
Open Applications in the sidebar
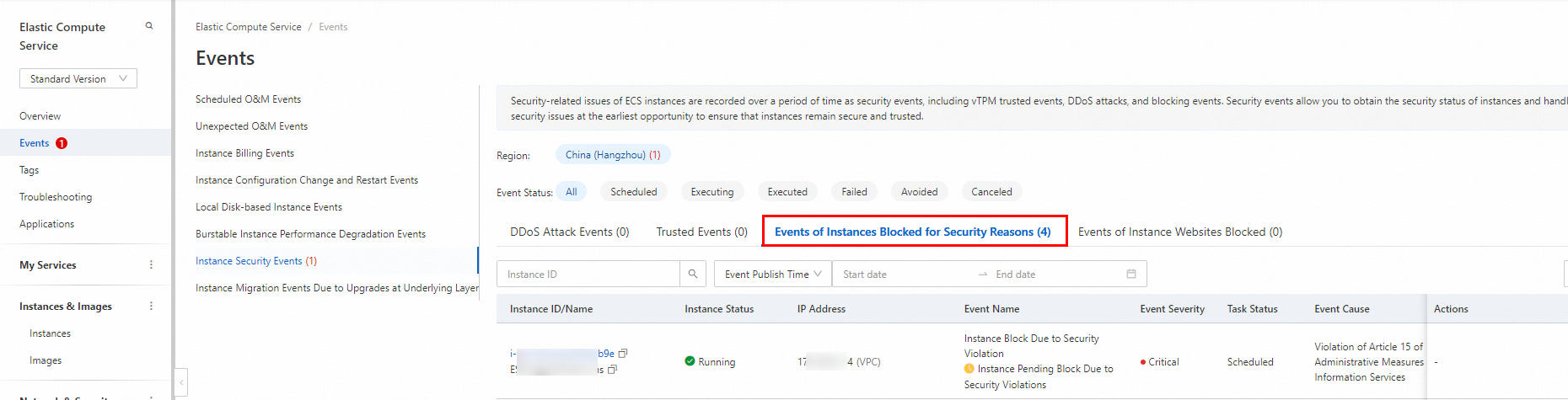47,224
